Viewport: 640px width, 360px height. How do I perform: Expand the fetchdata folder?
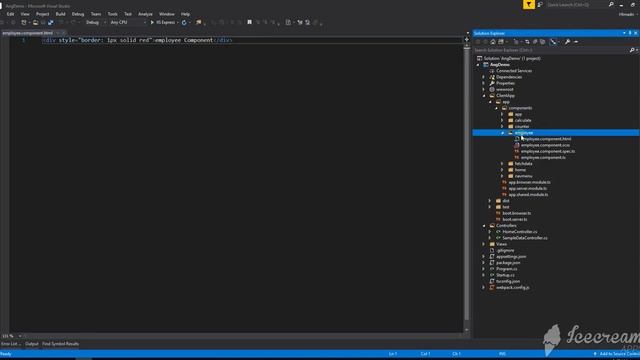pos(502,164)
